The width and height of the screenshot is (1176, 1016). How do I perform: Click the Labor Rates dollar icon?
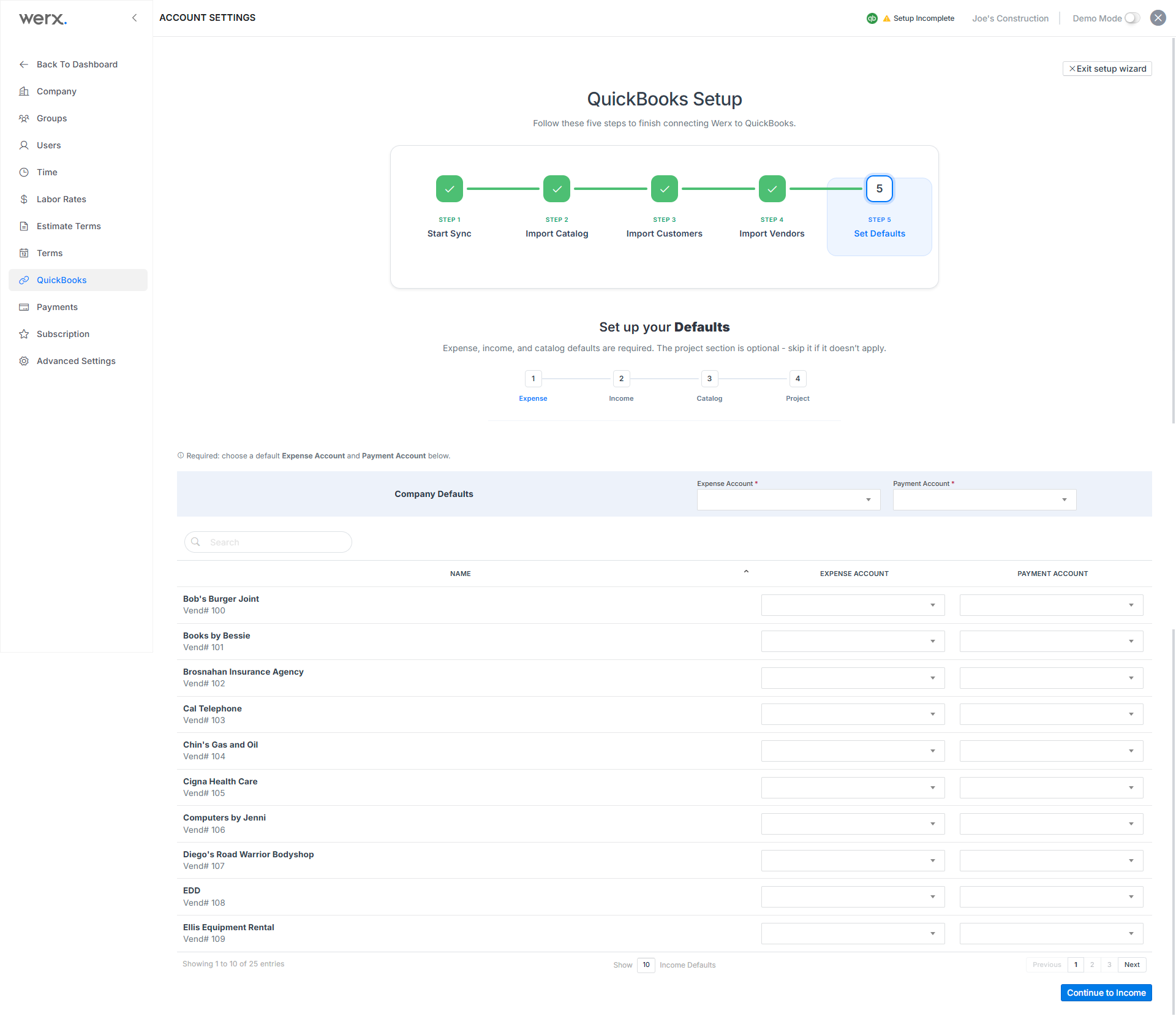pyautogui.click(x=24, y=199)
